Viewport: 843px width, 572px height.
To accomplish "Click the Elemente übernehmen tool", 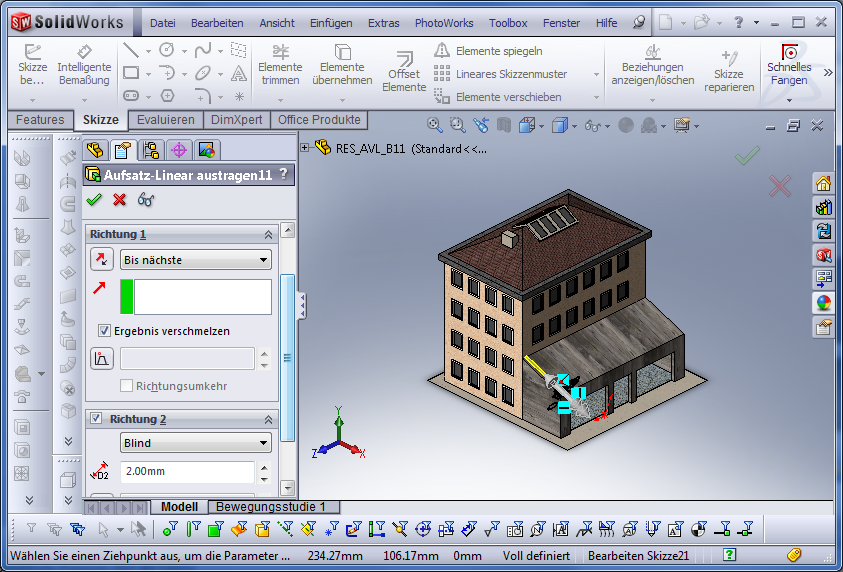I will [342, 66].
